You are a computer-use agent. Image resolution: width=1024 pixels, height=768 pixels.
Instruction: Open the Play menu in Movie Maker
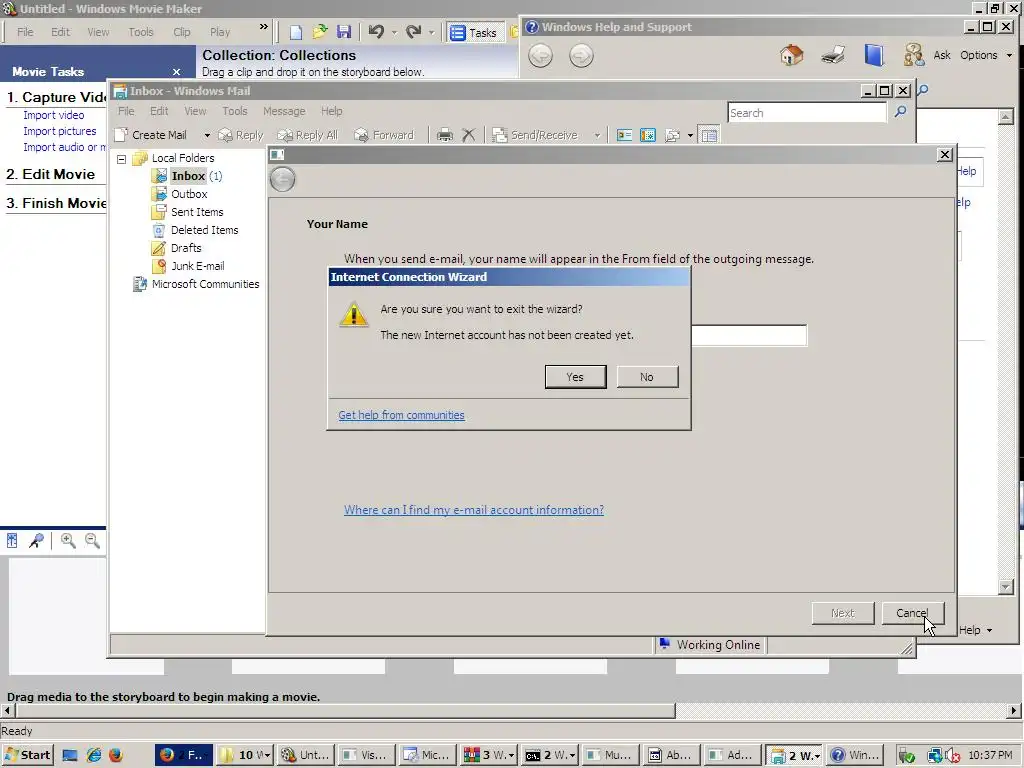click(220, 32)
